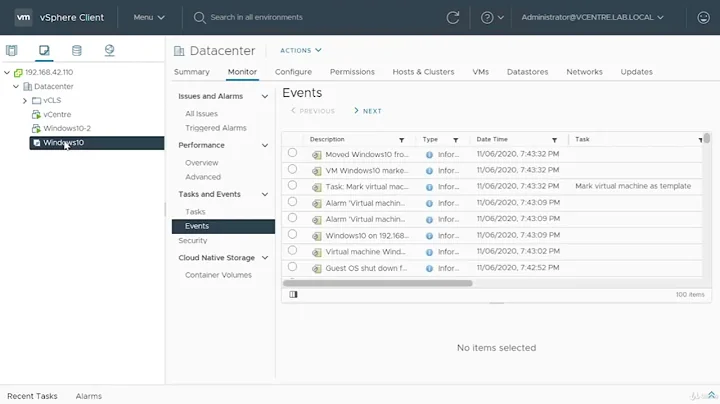Collapse the 192.168.42.110 tree node

7,73
